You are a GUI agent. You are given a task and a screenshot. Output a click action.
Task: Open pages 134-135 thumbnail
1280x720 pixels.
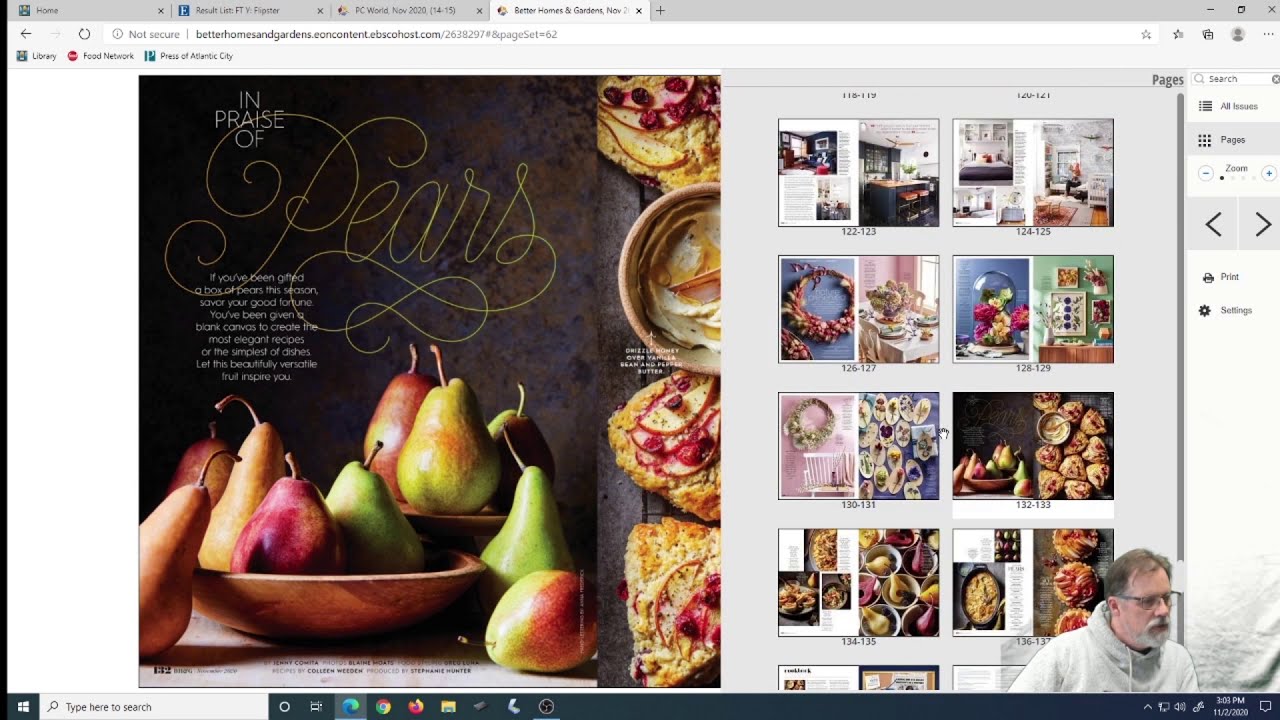coord(859,583)
